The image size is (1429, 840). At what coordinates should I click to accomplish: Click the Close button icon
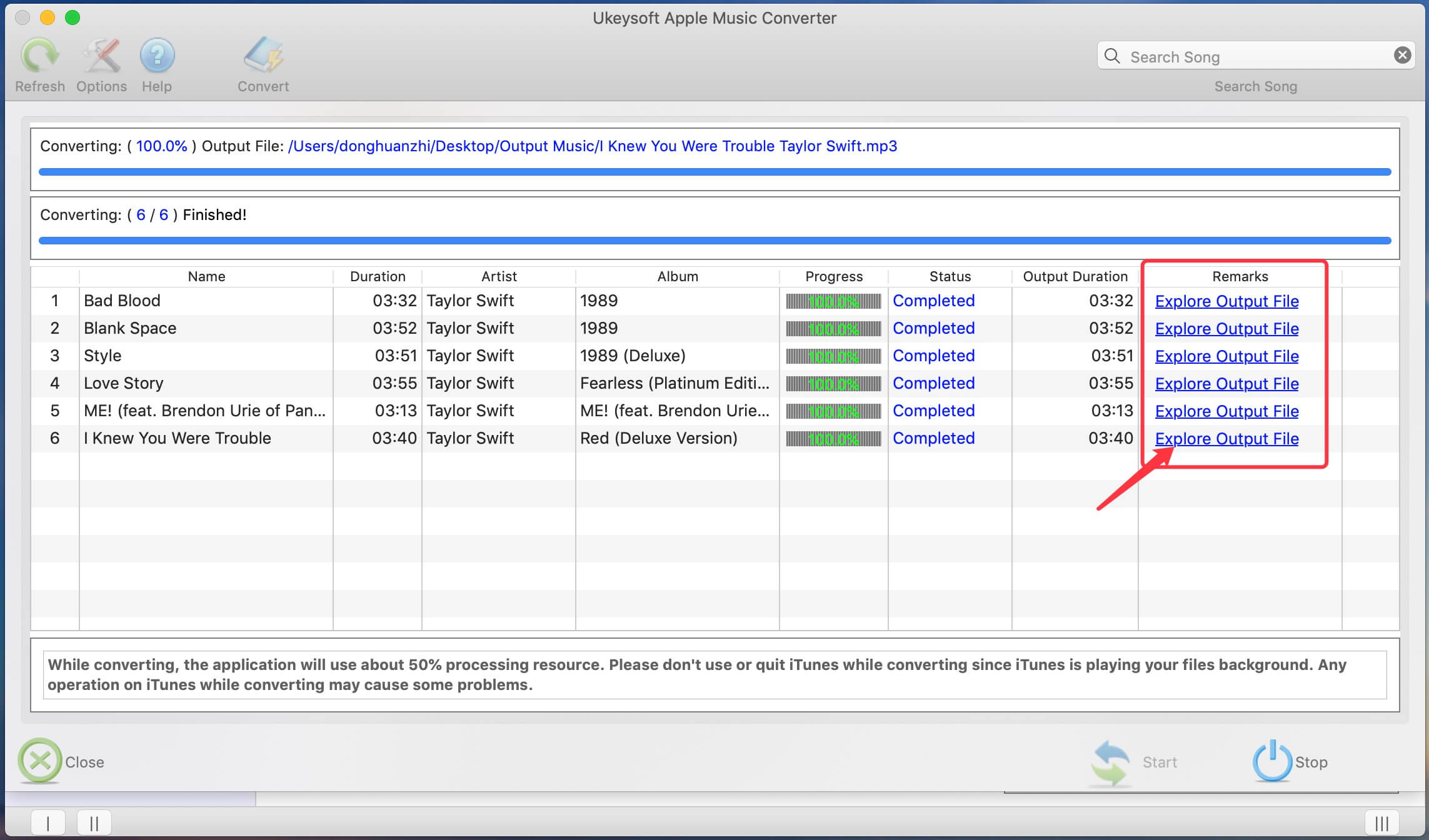tap(40, 760)
